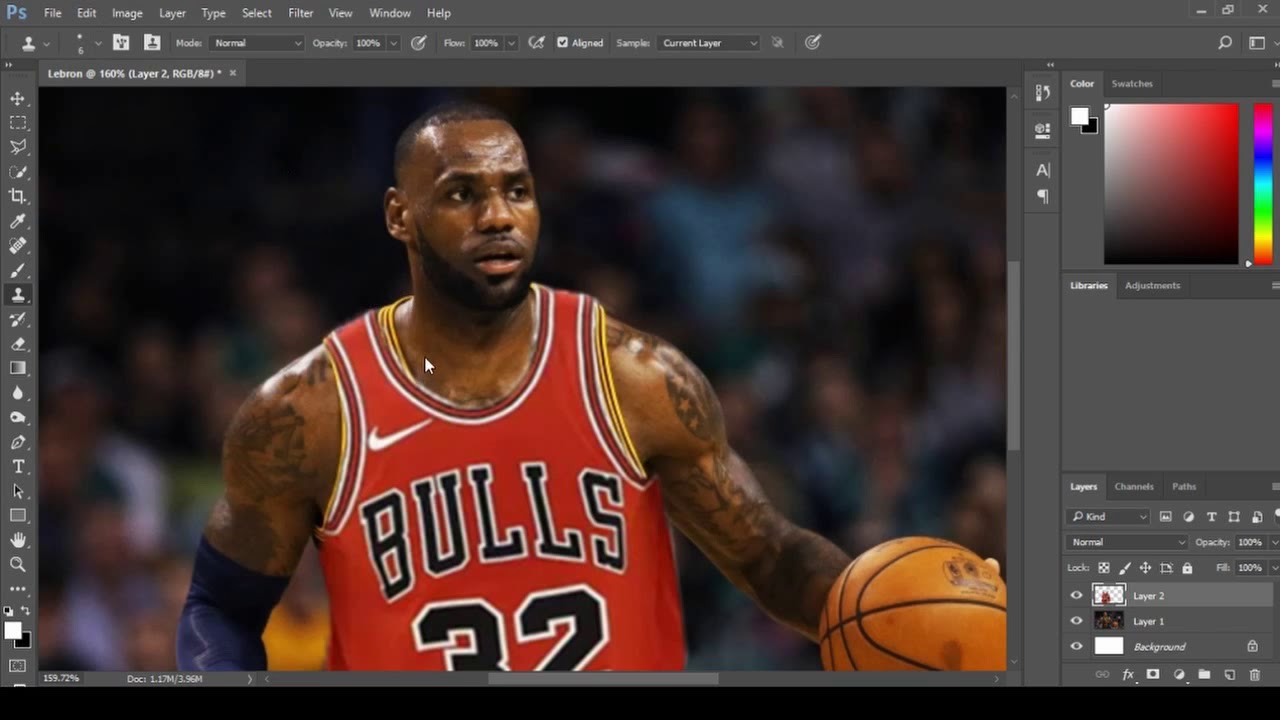Toggle lock all padlock icon
The width and height of the screenshot is (1280, 720).
click(x=1187, y=568)
